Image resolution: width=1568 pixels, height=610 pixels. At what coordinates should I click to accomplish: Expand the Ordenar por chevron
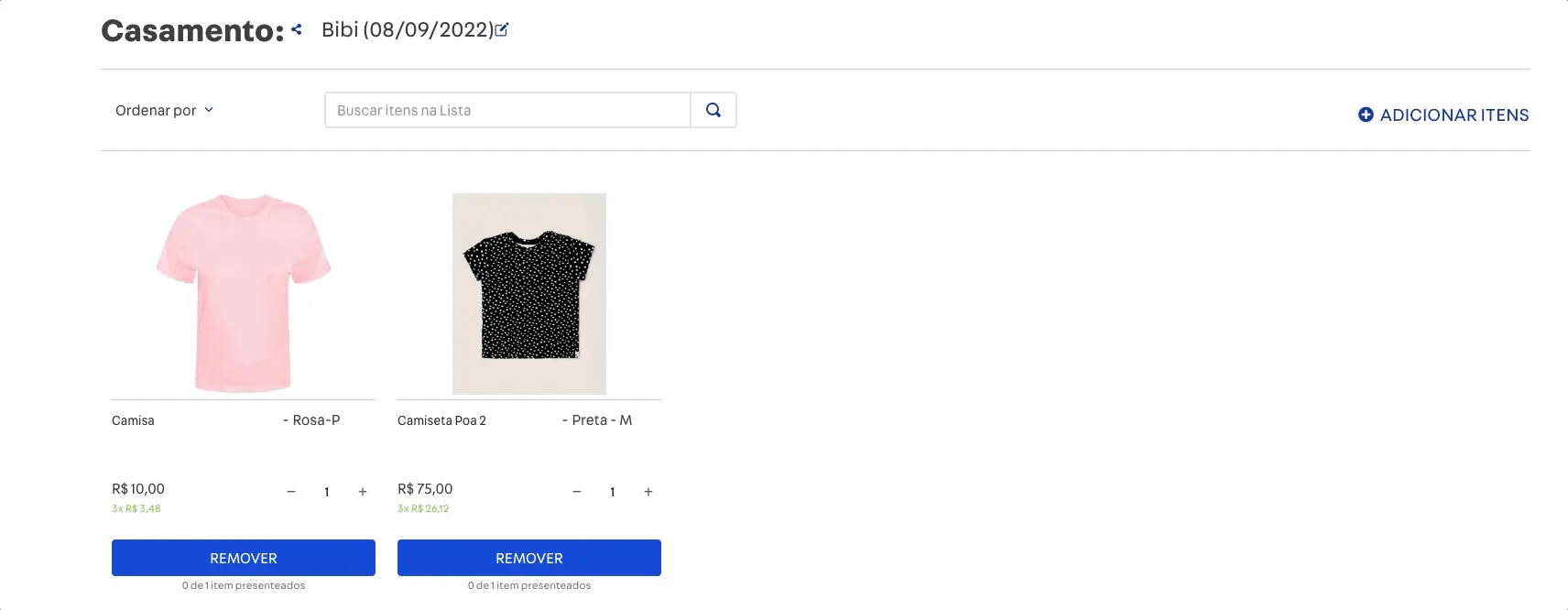209,110
